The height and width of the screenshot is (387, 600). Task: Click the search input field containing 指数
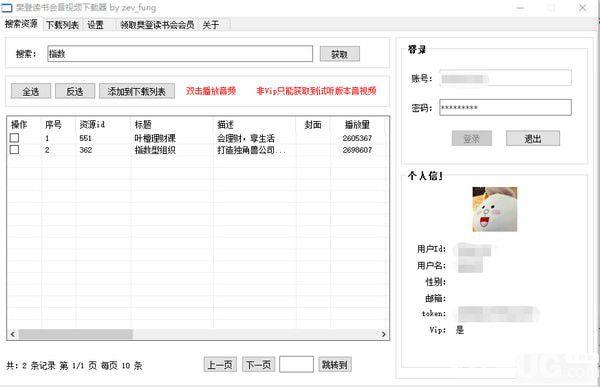tap(180, 54)
